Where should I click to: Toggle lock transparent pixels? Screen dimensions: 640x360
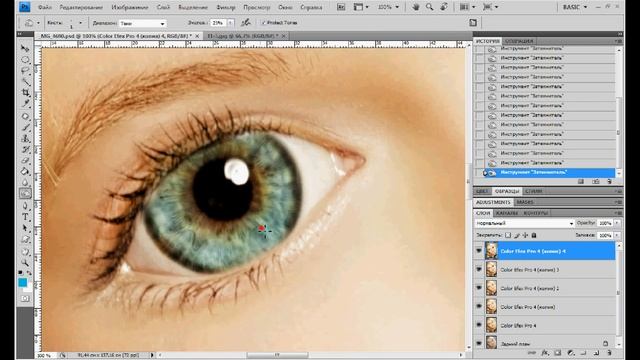coord(508,235)
